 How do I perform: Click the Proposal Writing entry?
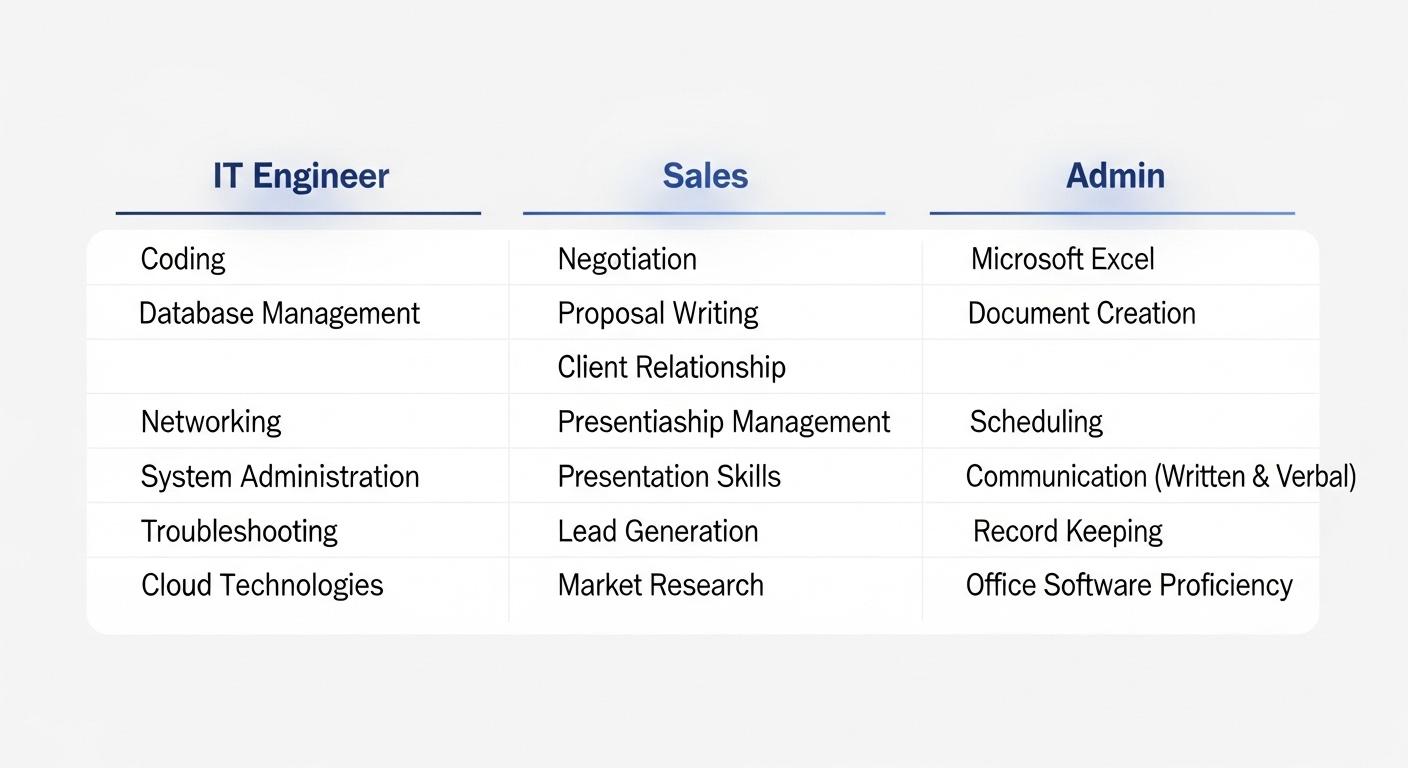click(658, 313)
